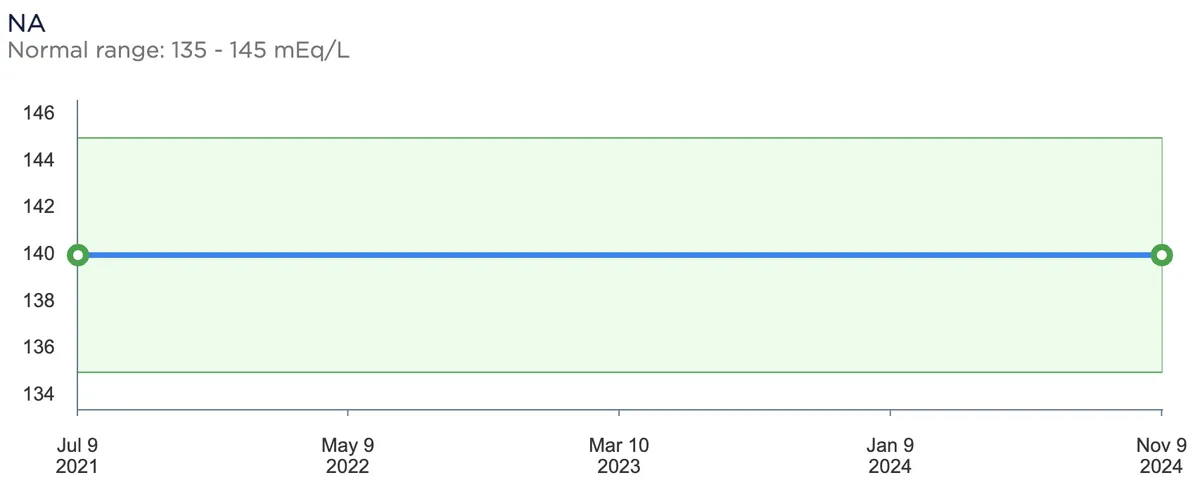The height and width of the screenshot is (499, 1200).
Task: Click the 144 y-axis label
Action: [38, 160]
